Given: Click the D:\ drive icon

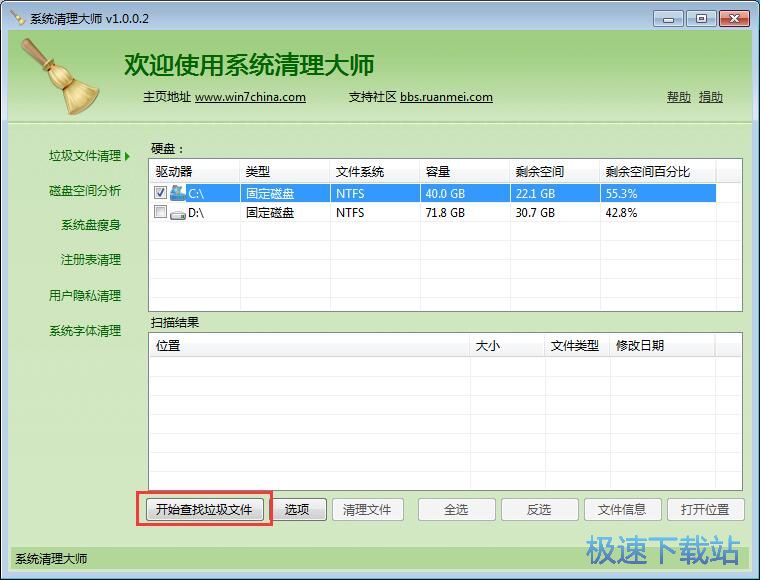Looking at the screenshot, I should [x=178, y=213].
